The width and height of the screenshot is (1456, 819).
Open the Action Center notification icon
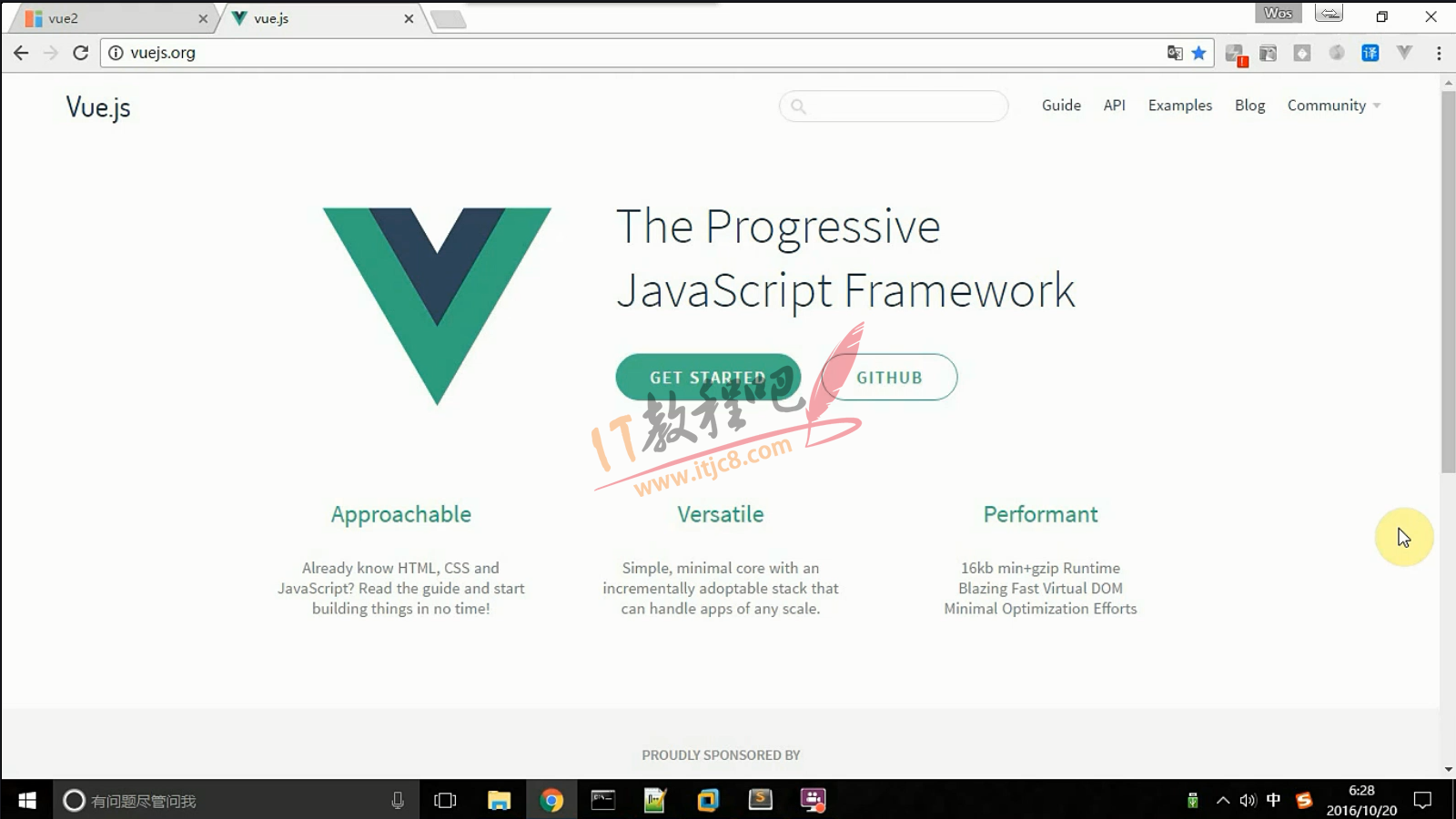click(1422, 800)
